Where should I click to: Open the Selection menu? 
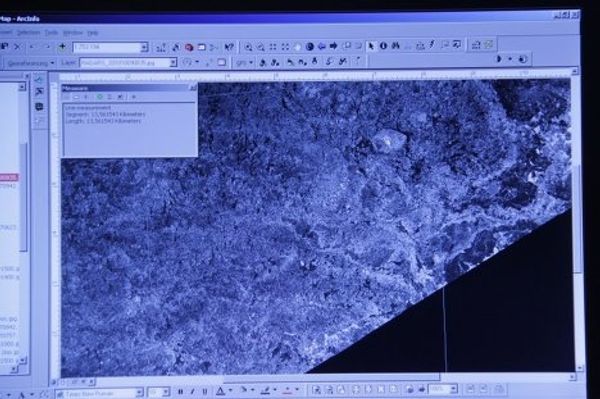click(28, 33)
